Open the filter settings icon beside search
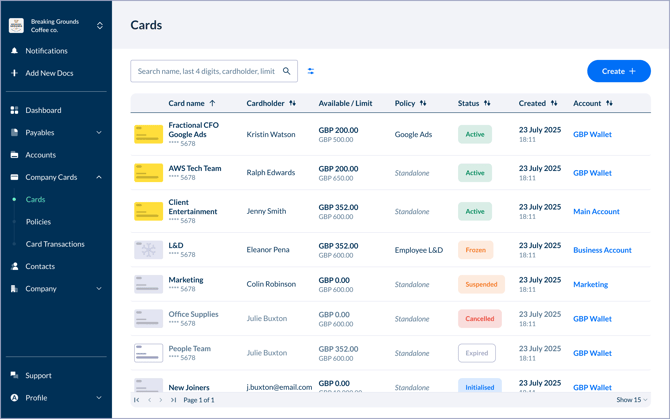Image resolution: width=670 pixels, height=419 pixels. 311,72
